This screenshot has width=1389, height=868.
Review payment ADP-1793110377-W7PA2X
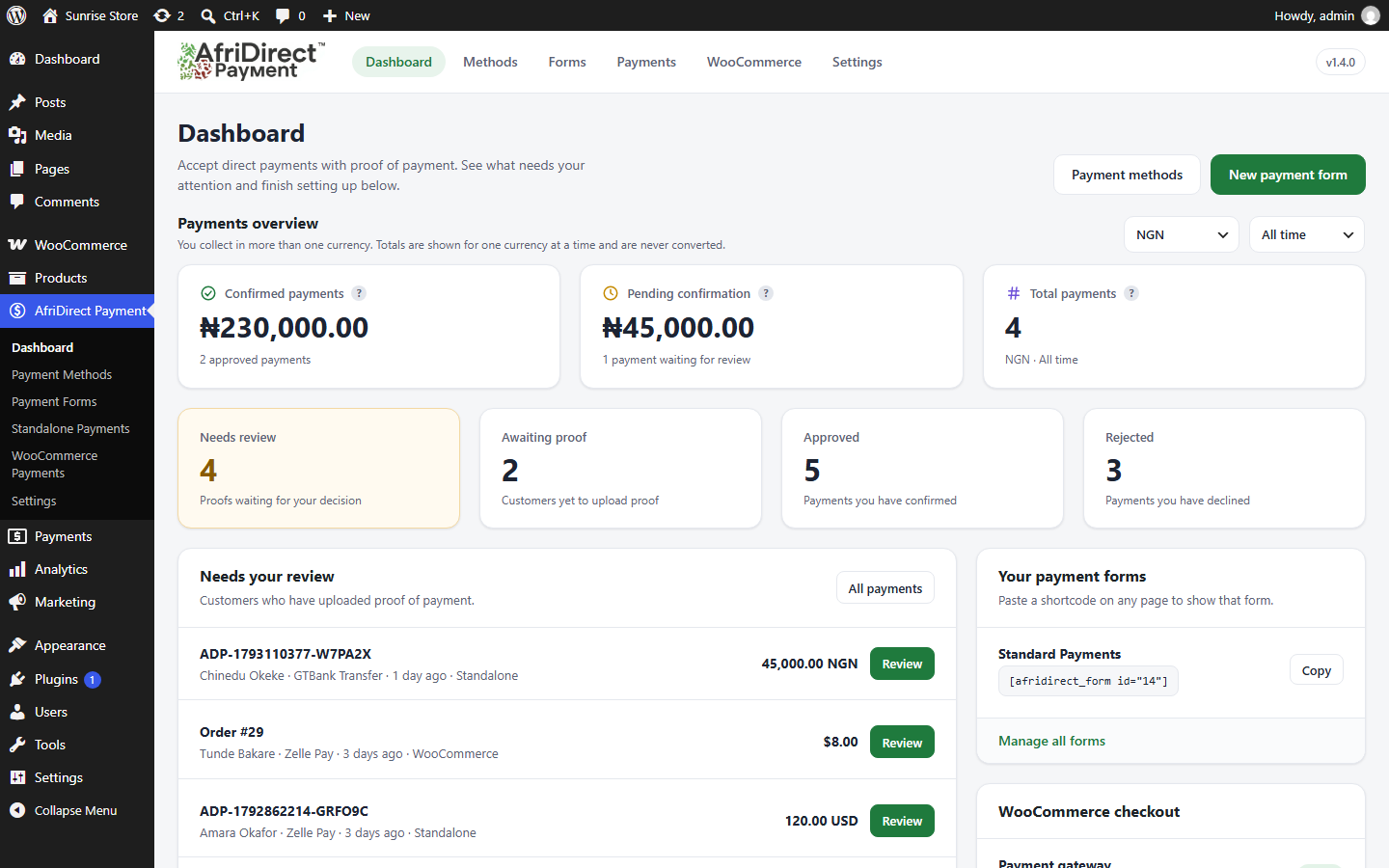pyautogui.click(x=902, y=664)
